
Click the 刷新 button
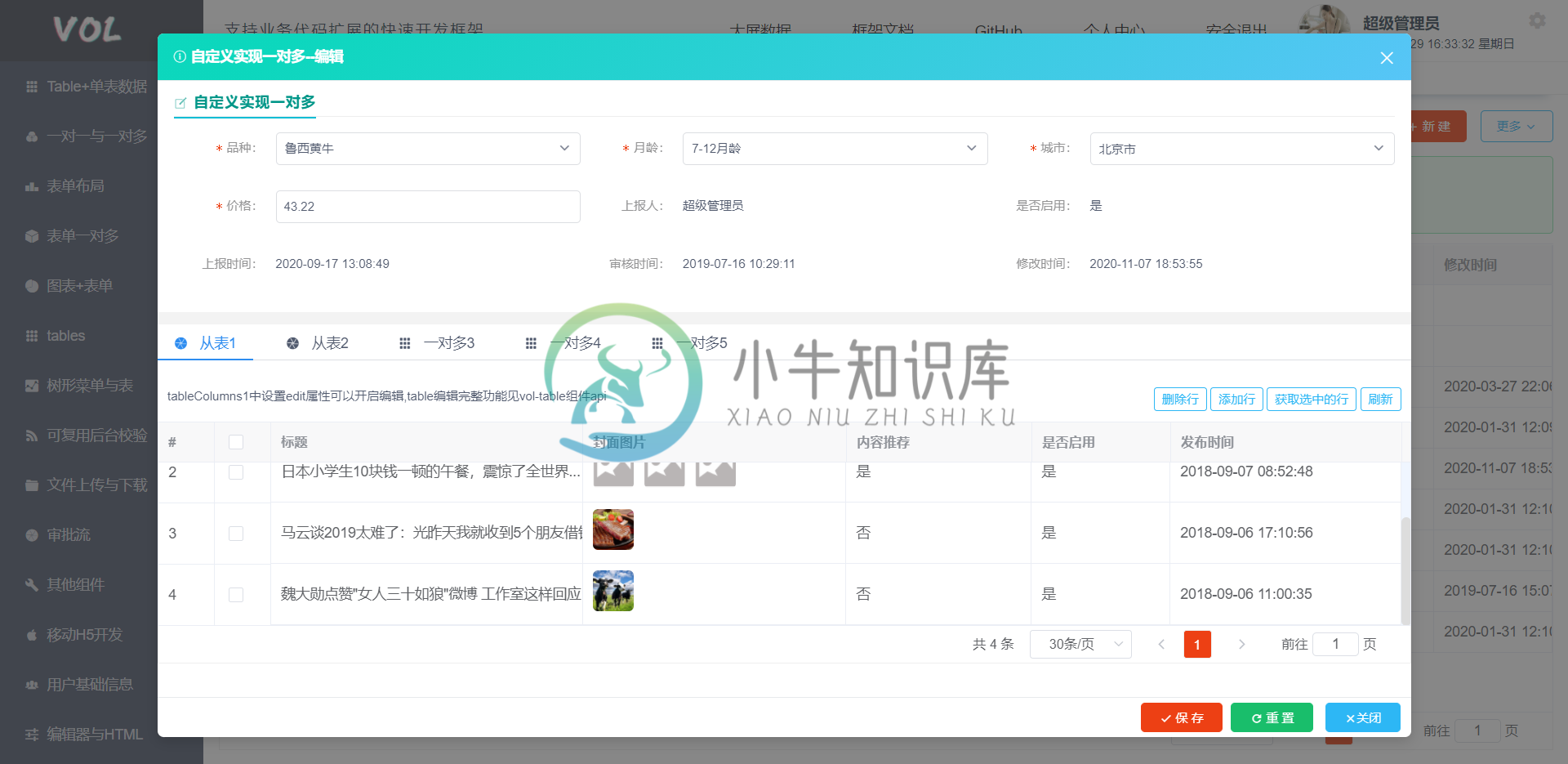point(1380,400)
